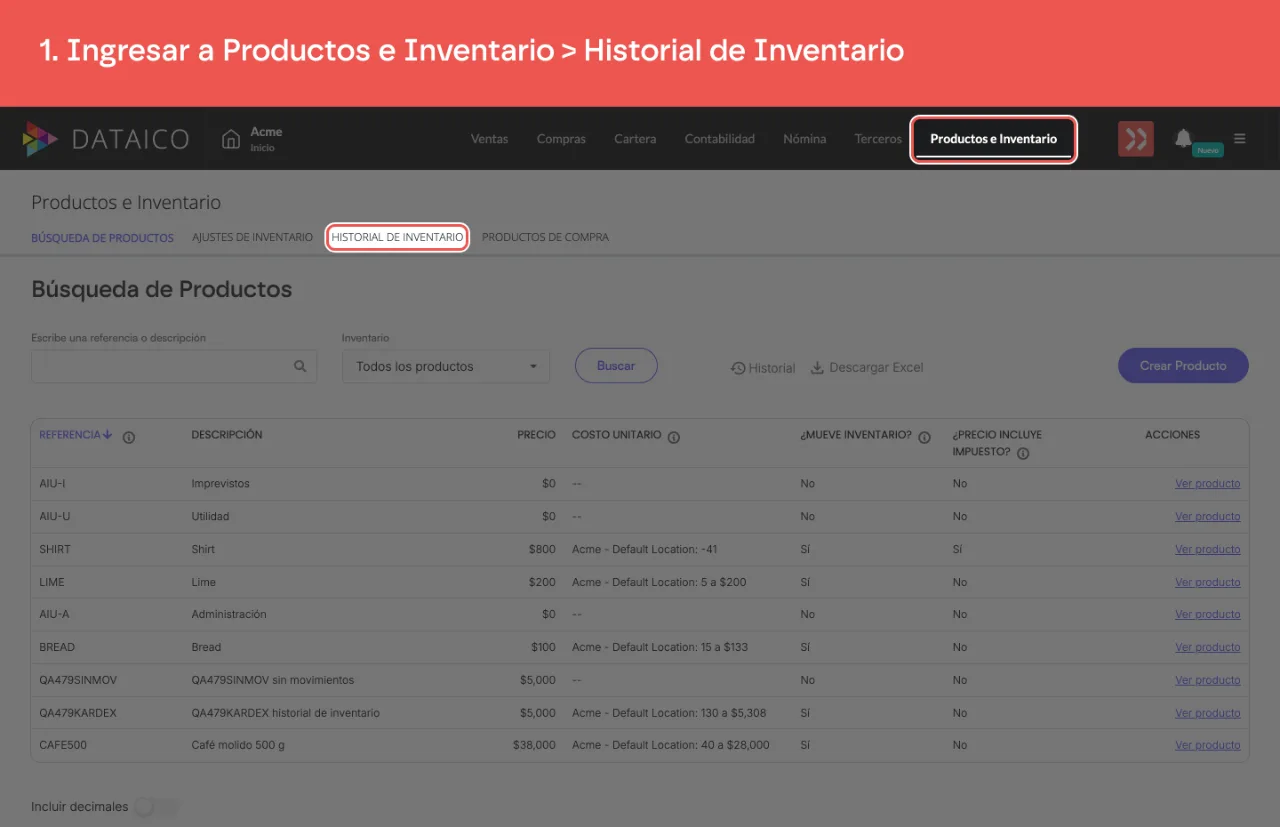Click Ver producto for CAFE500

[1207, 746]
